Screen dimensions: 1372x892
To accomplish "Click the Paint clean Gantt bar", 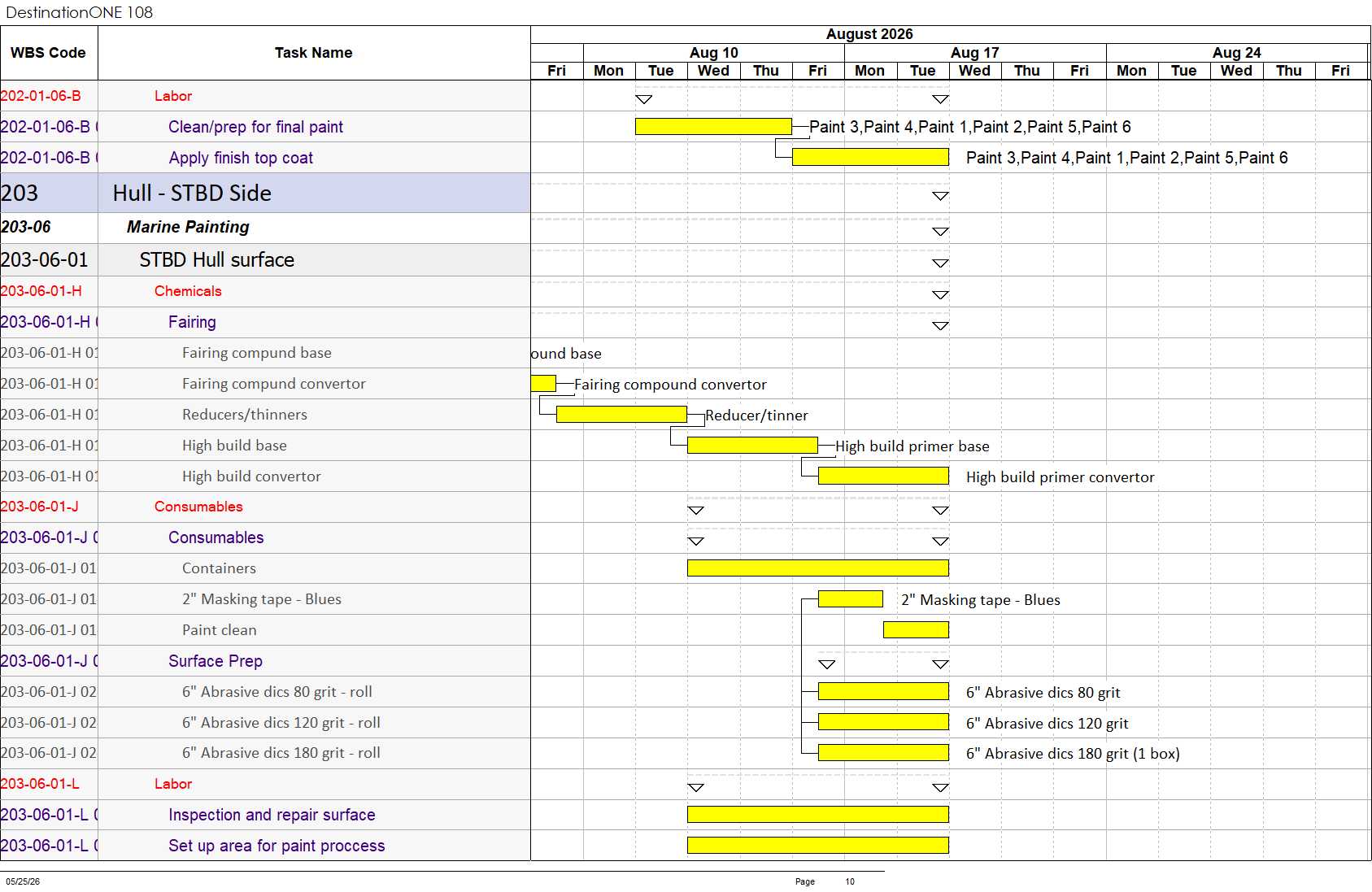I will coord(916,629).
